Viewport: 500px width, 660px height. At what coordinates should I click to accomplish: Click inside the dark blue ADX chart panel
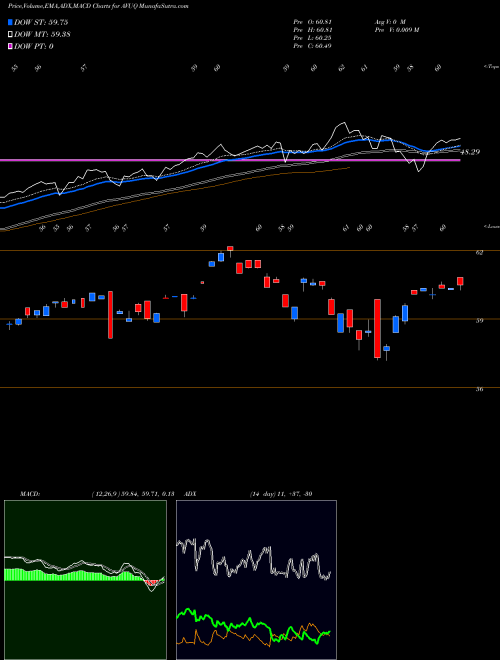pyautogui.click(x=256, y=580)
